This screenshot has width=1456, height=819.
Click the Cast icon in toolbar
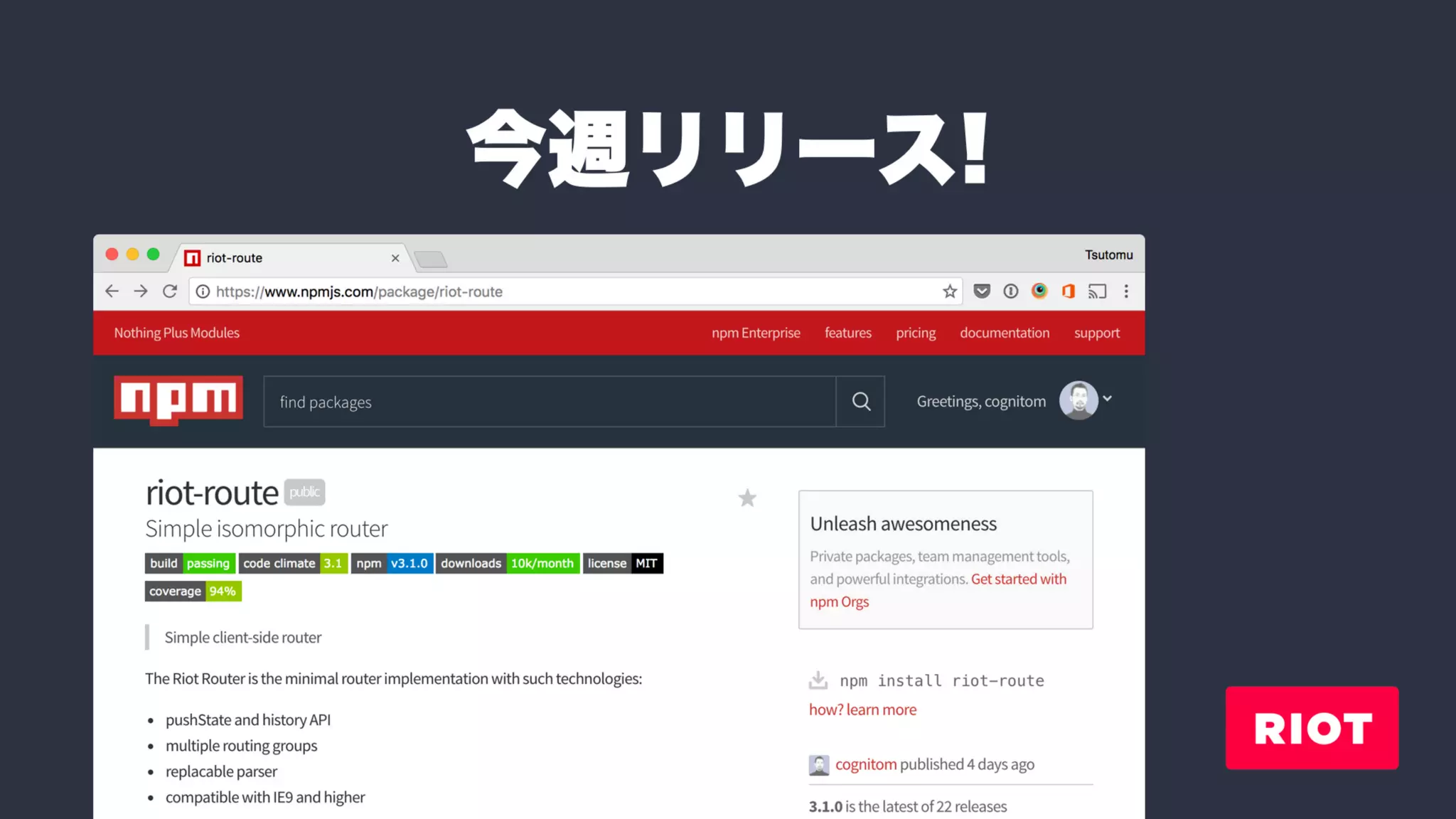1098,291
